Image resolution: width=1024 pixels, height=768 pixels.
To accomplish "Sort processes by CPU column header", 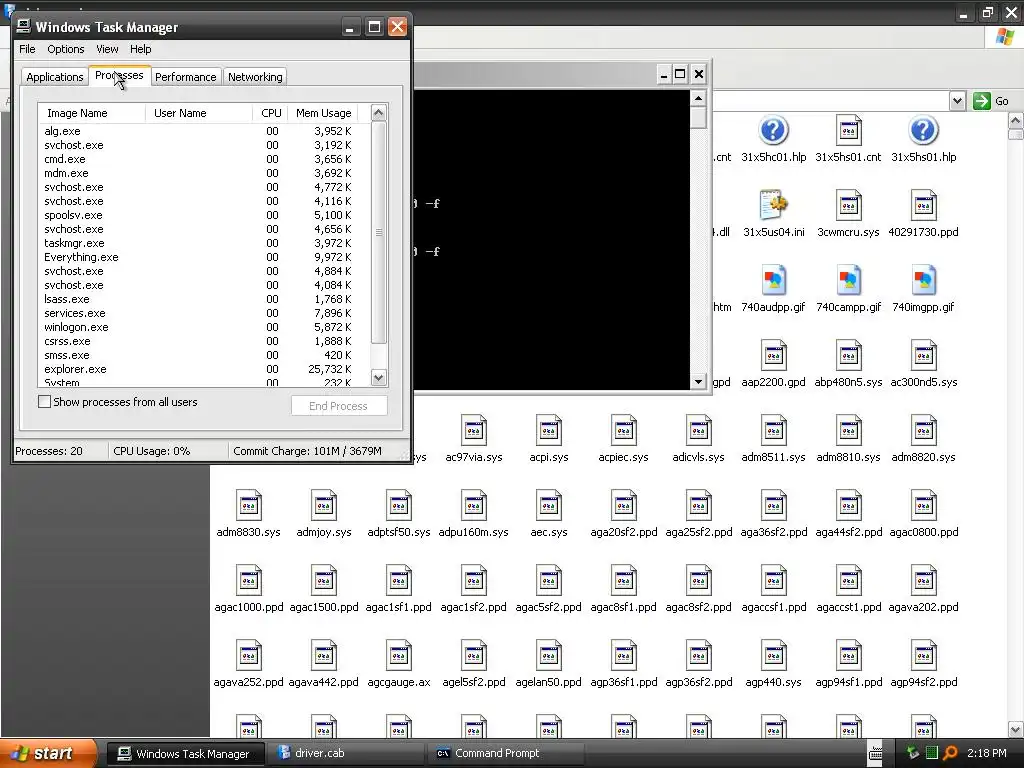I will click(x=270, y=113).
